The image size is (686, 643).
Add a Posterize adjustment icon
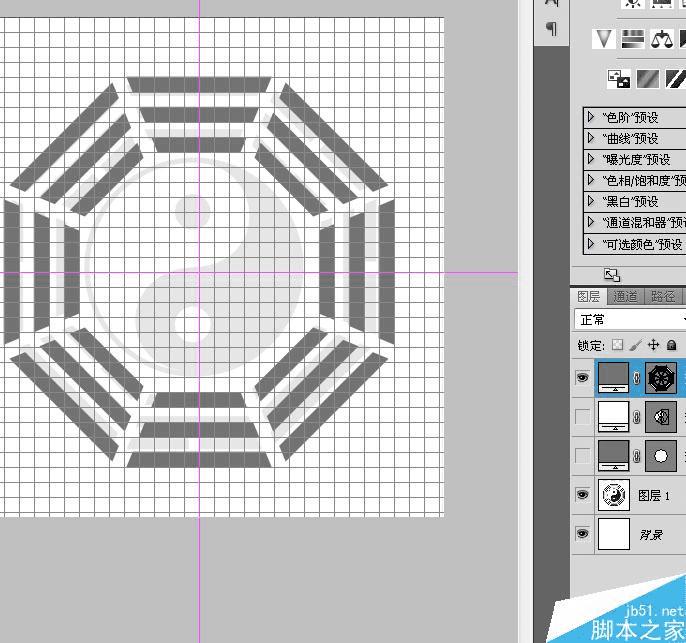(648, 79)
